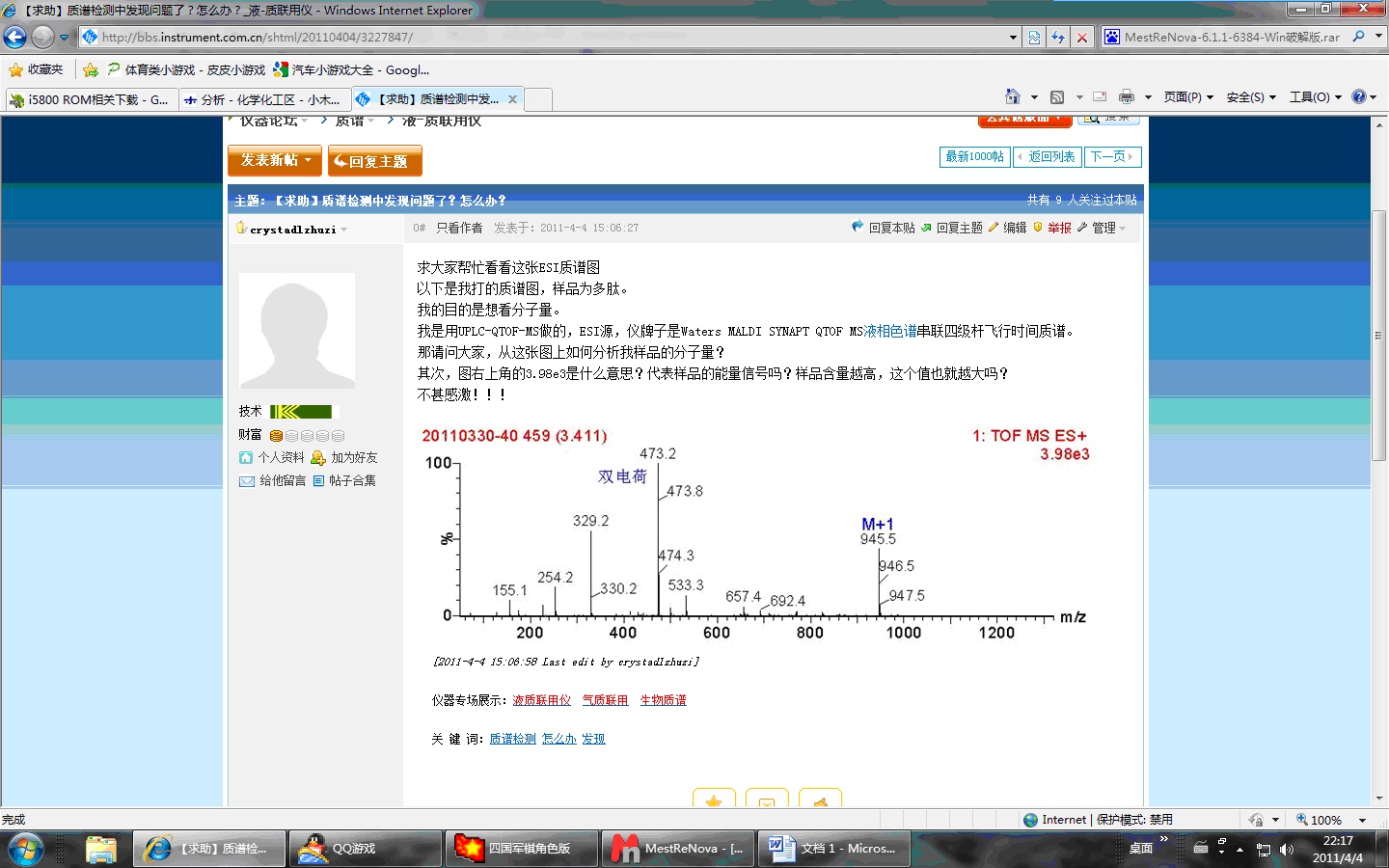Click the 下一页 next page button
Image resolution: width=1389 pixels, height=868 pixels.
(x=1113, y=156)
